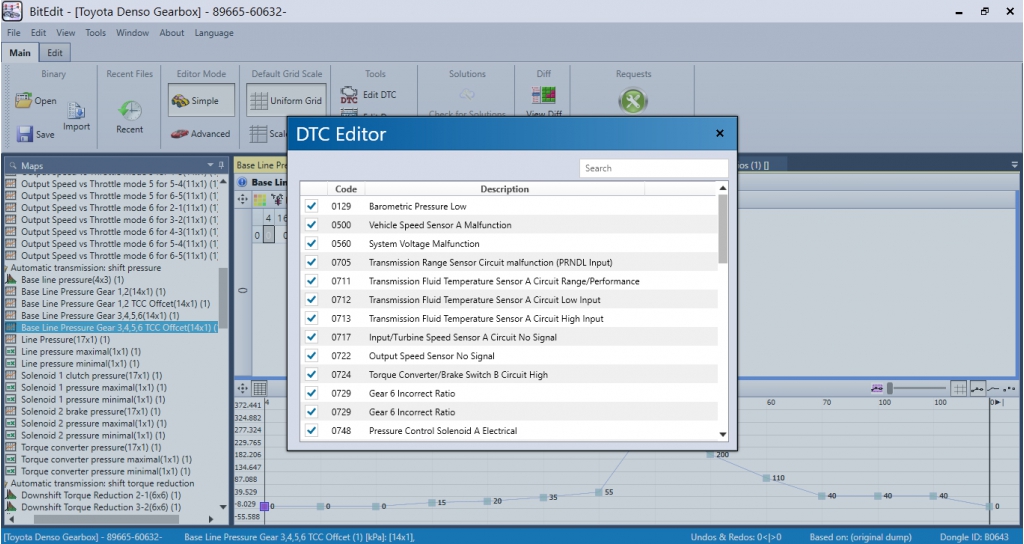The image size is (1024, 544).
Task: Click the Import file icon
Action: pos(76,111)
